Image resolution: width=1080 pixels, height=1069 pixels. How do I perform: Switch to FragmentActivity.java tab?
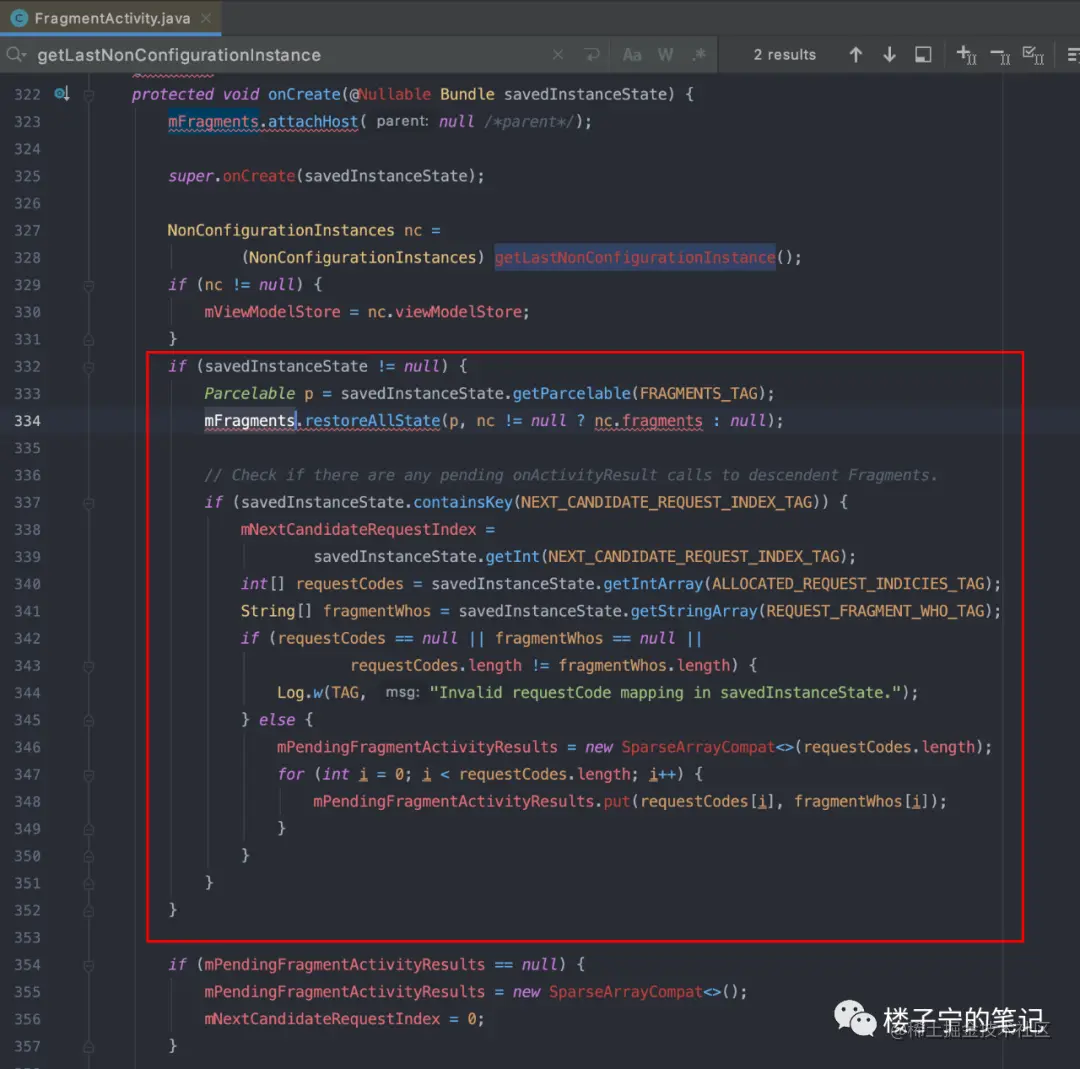point(112,19)
